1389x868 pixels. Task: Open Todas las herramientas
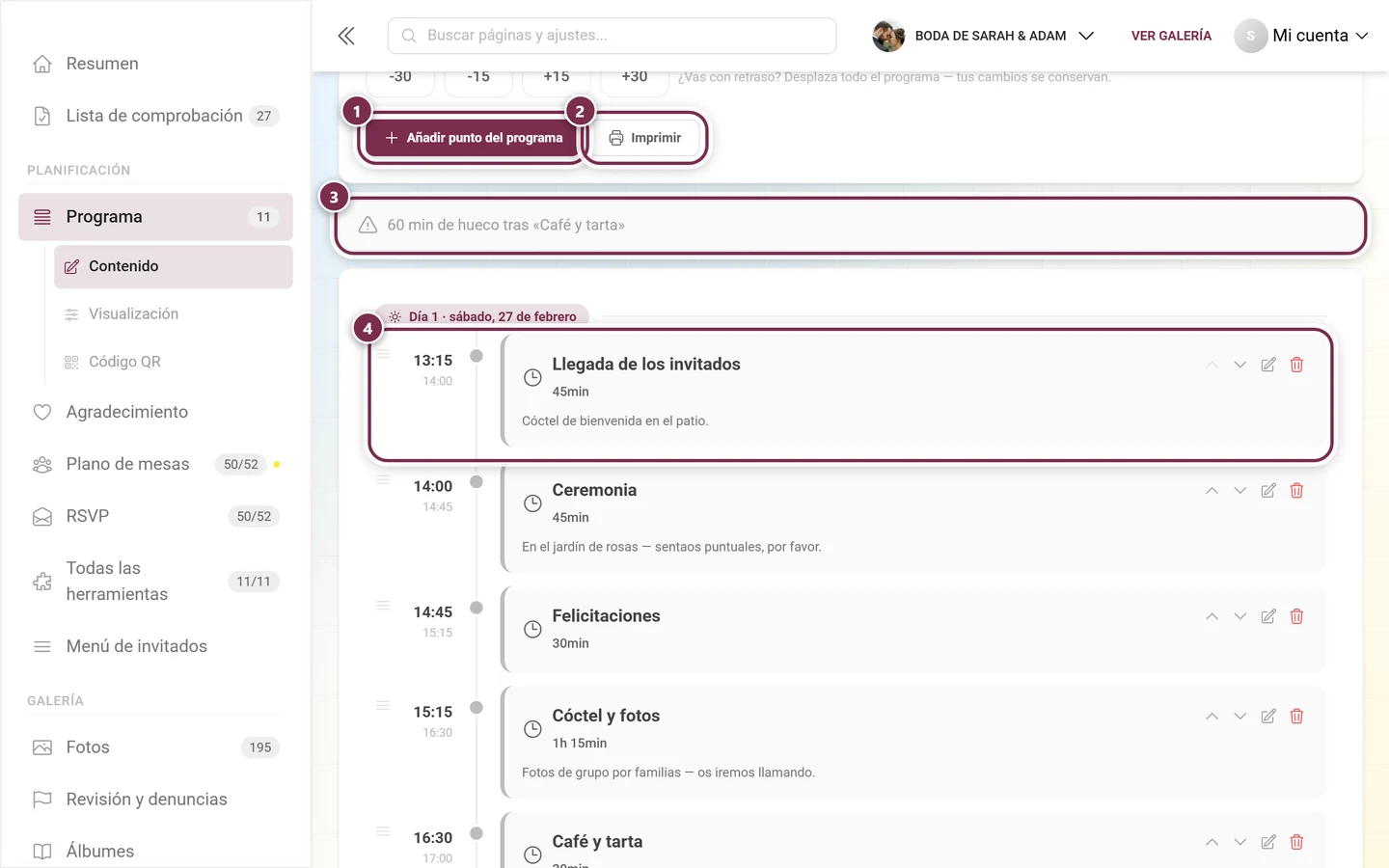[x=155, y=582]
